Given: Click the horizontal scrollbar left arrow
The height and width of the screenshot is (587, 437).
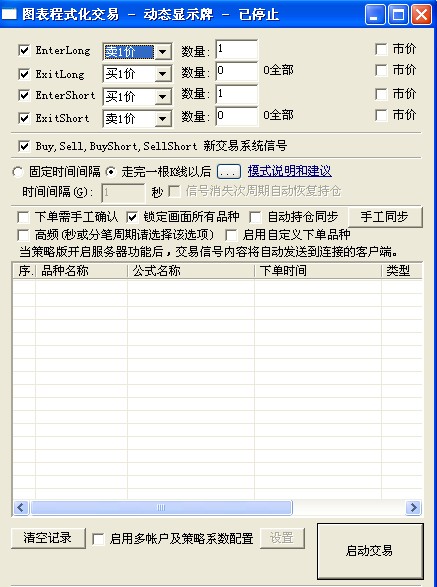Looking at the screenshot, I should (21, 508).
